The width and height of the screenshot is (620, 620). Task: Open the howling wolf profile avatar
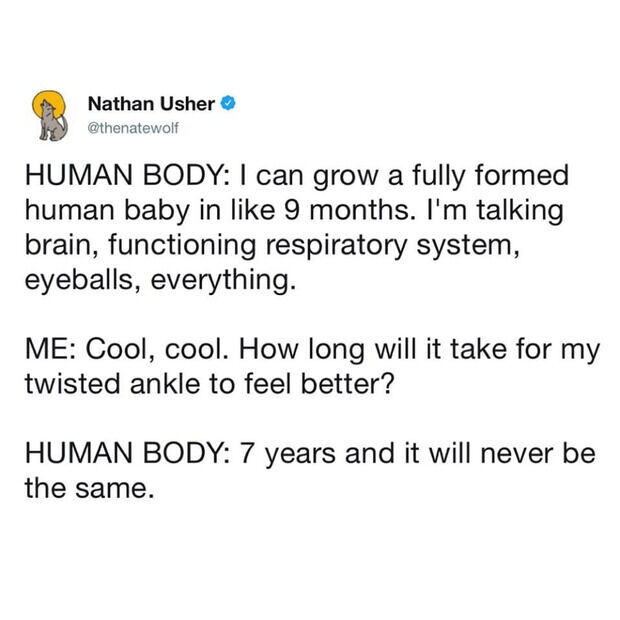(x=51, y=115)
